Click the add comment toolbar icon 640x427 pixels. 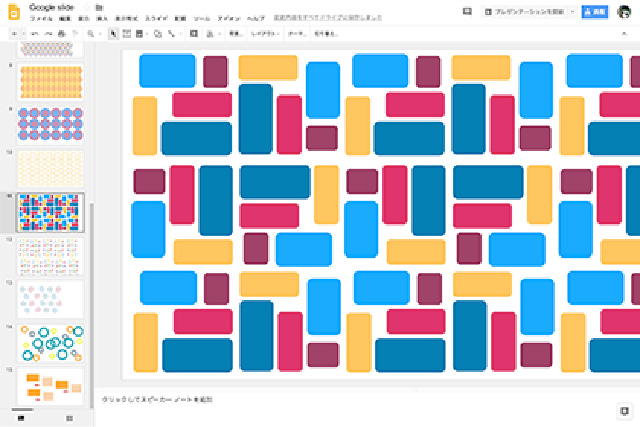pos(194,34)
